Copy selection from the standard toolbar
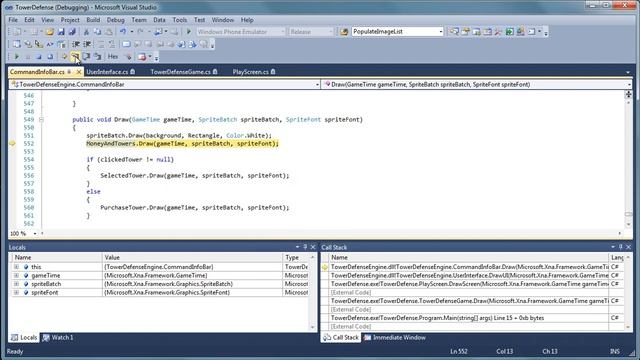640x360 pixels. tap(97, 31)
